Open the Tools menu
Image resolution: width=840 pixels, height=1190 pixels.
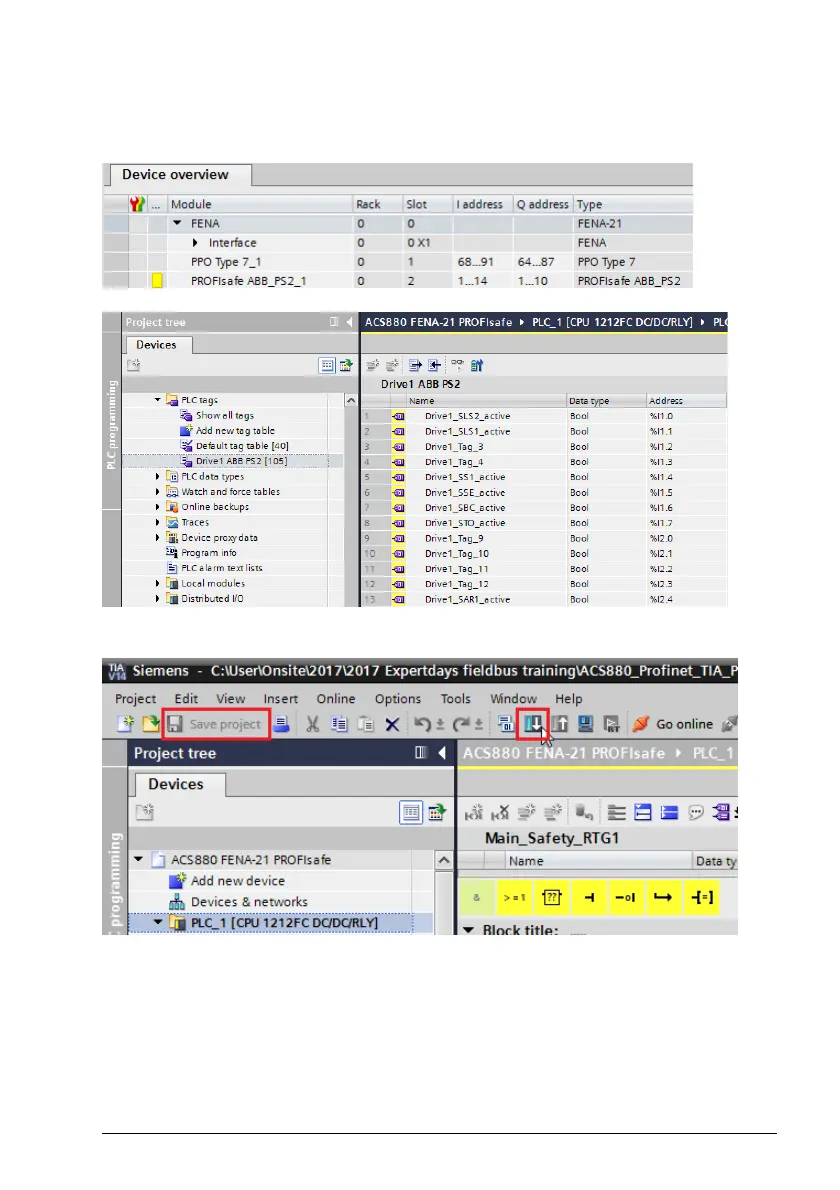[455, 699]
